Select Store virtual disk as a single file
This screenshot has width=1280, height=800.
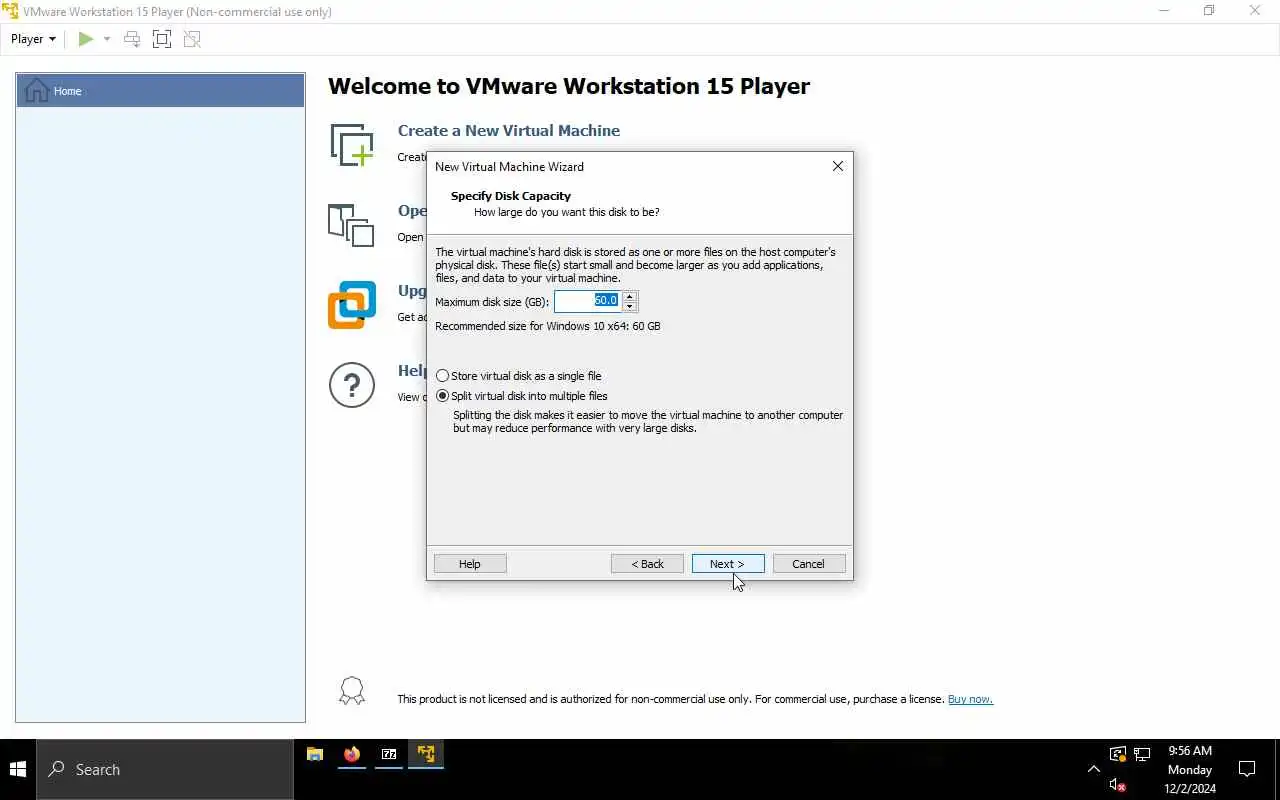click(x=519, y=376)
